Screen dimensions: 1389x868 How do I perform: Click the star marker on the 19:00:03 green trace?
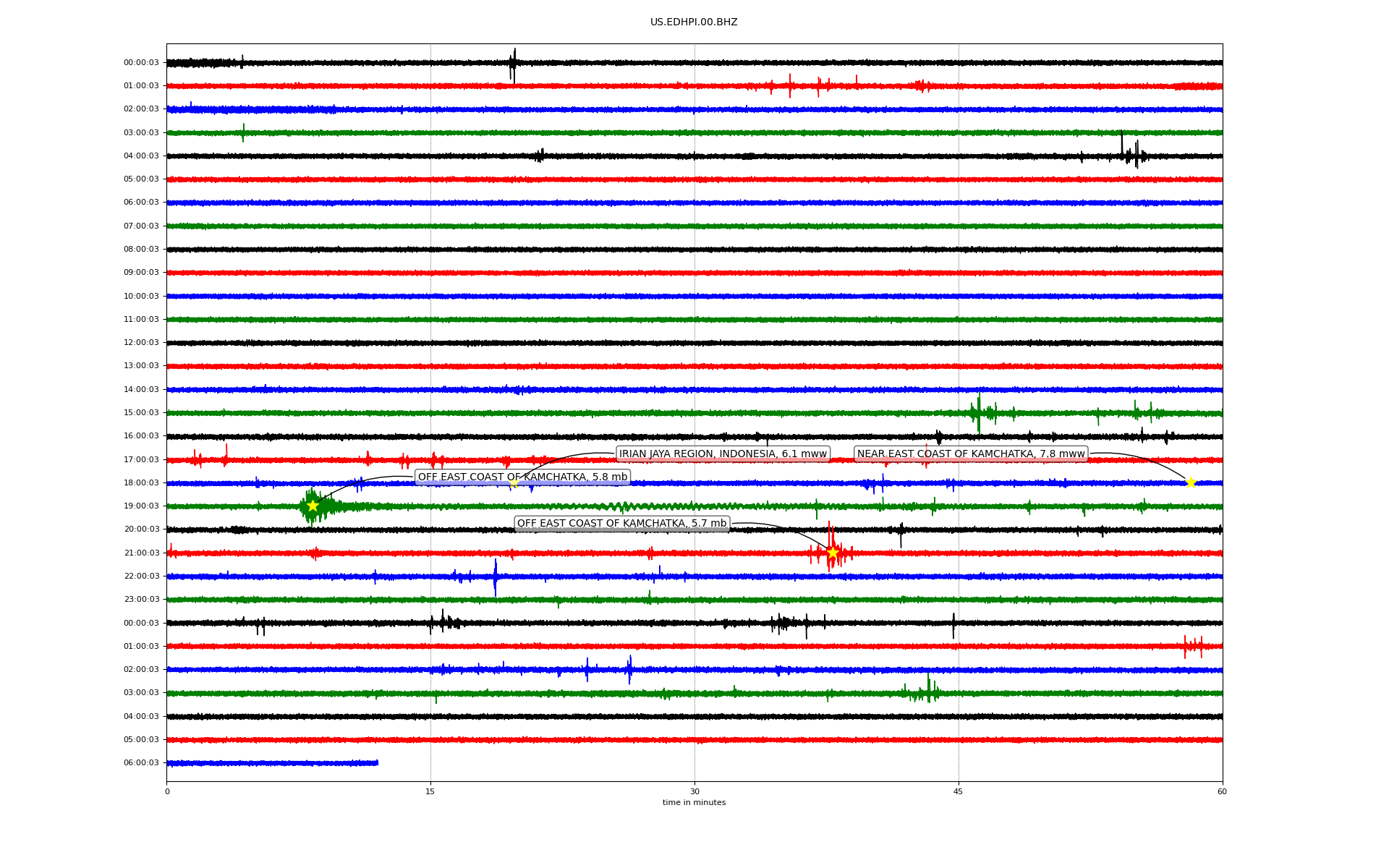click(313, 506)
